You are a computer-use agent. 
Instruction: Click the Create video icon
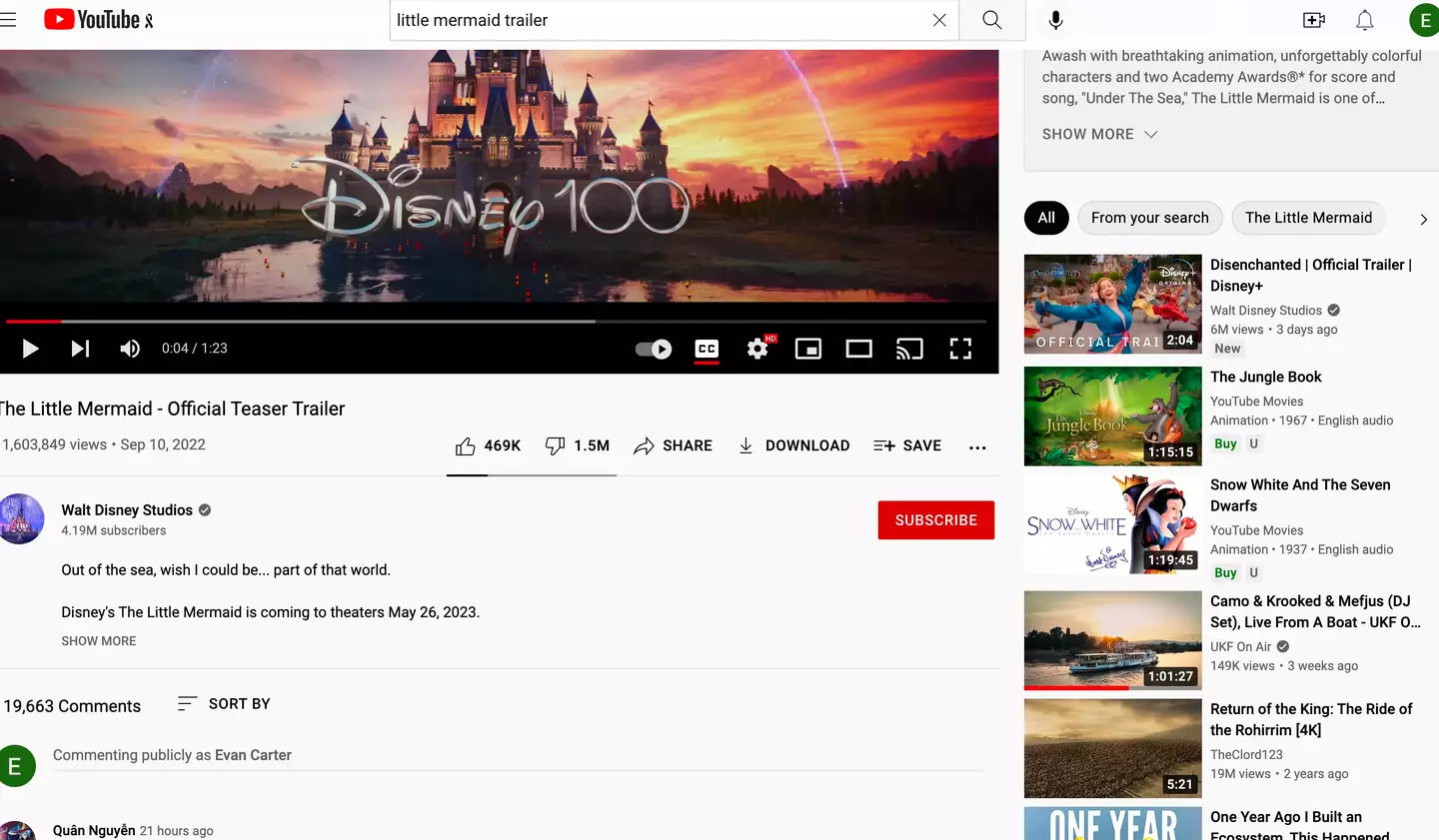(1313, 19)
